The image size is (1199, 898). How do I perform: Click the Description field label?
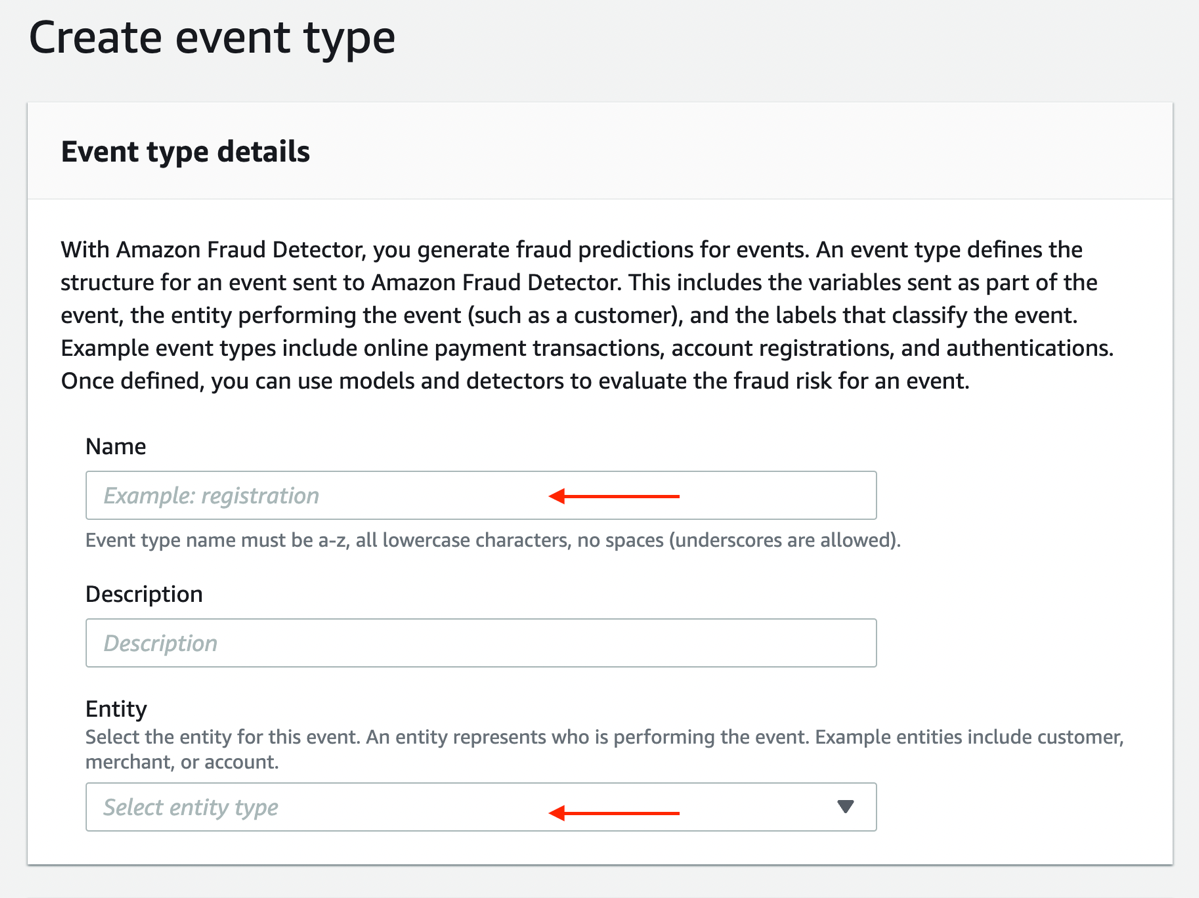point(144,594)
